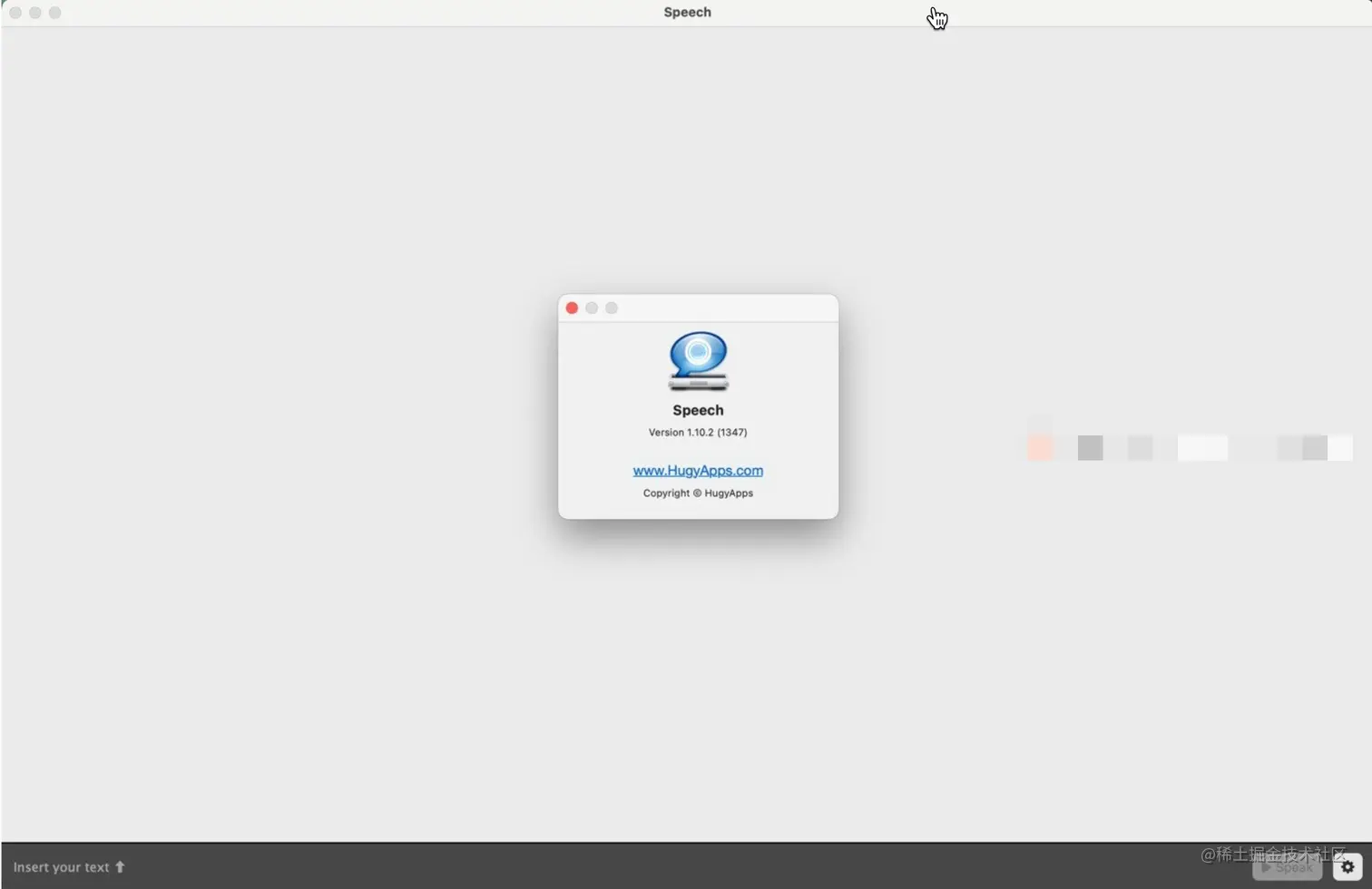Screen dimensions: 1372x889
Task: Click the Insert your text field
Action: pyautogui.click(x=69, y=867)
